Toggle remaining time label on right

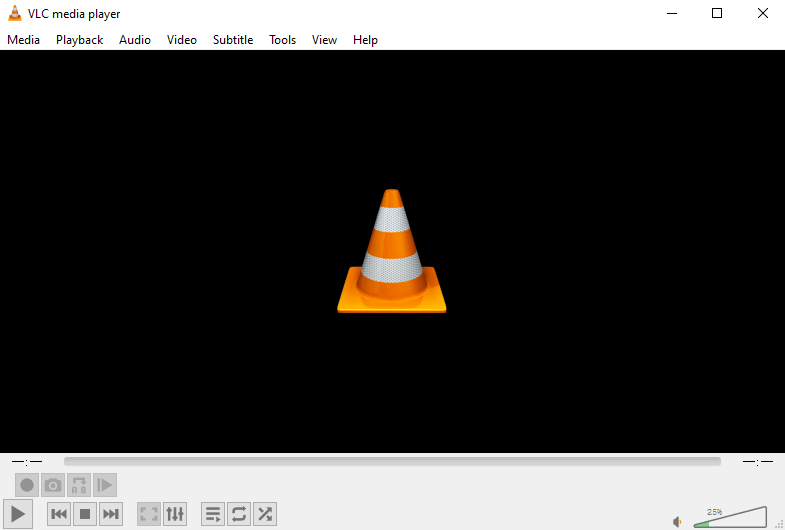758,461
